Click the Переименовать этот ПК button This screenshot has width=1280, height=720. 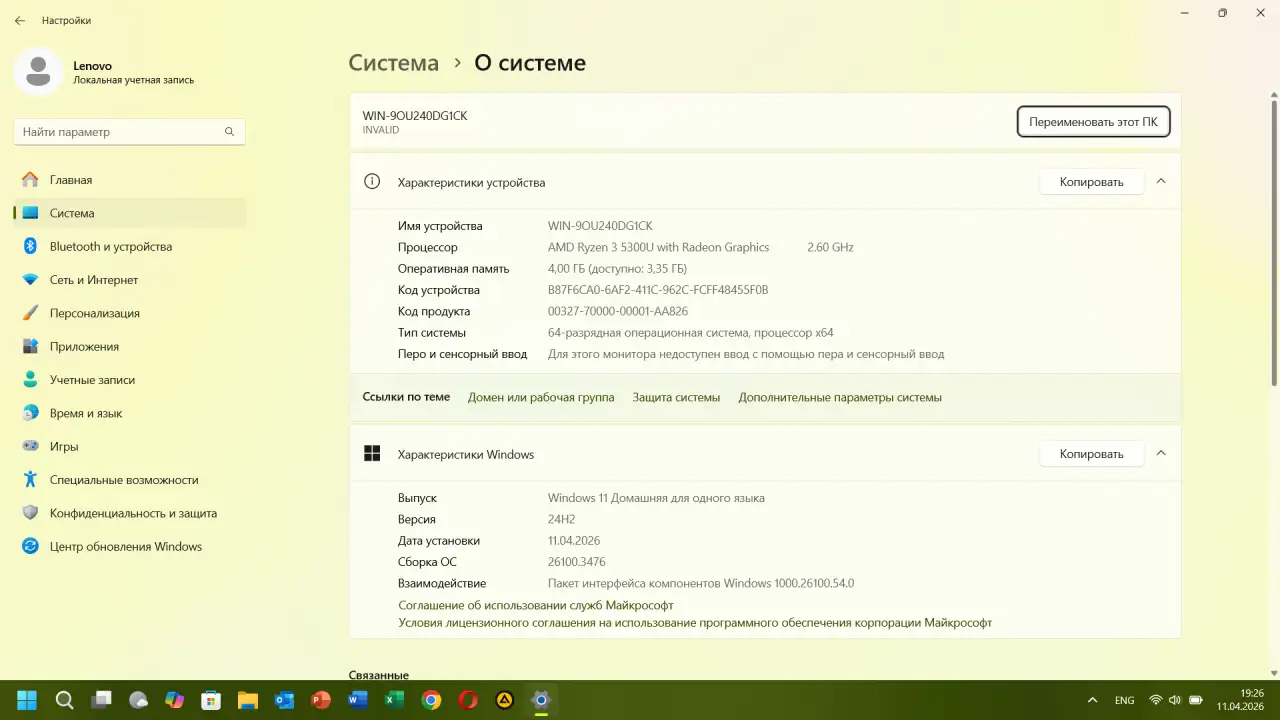pos(1093,121)
